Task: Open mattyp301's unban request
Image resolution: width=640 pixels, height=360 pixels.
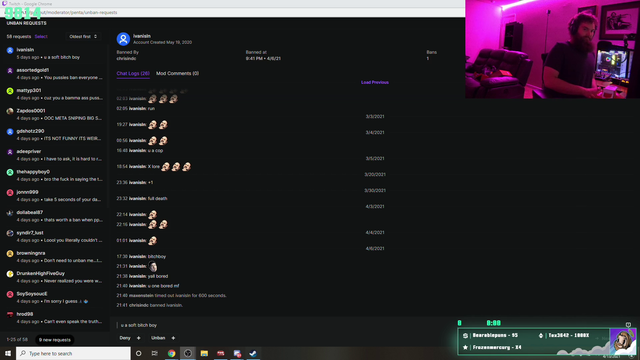Action: click(x=54, y=94)
